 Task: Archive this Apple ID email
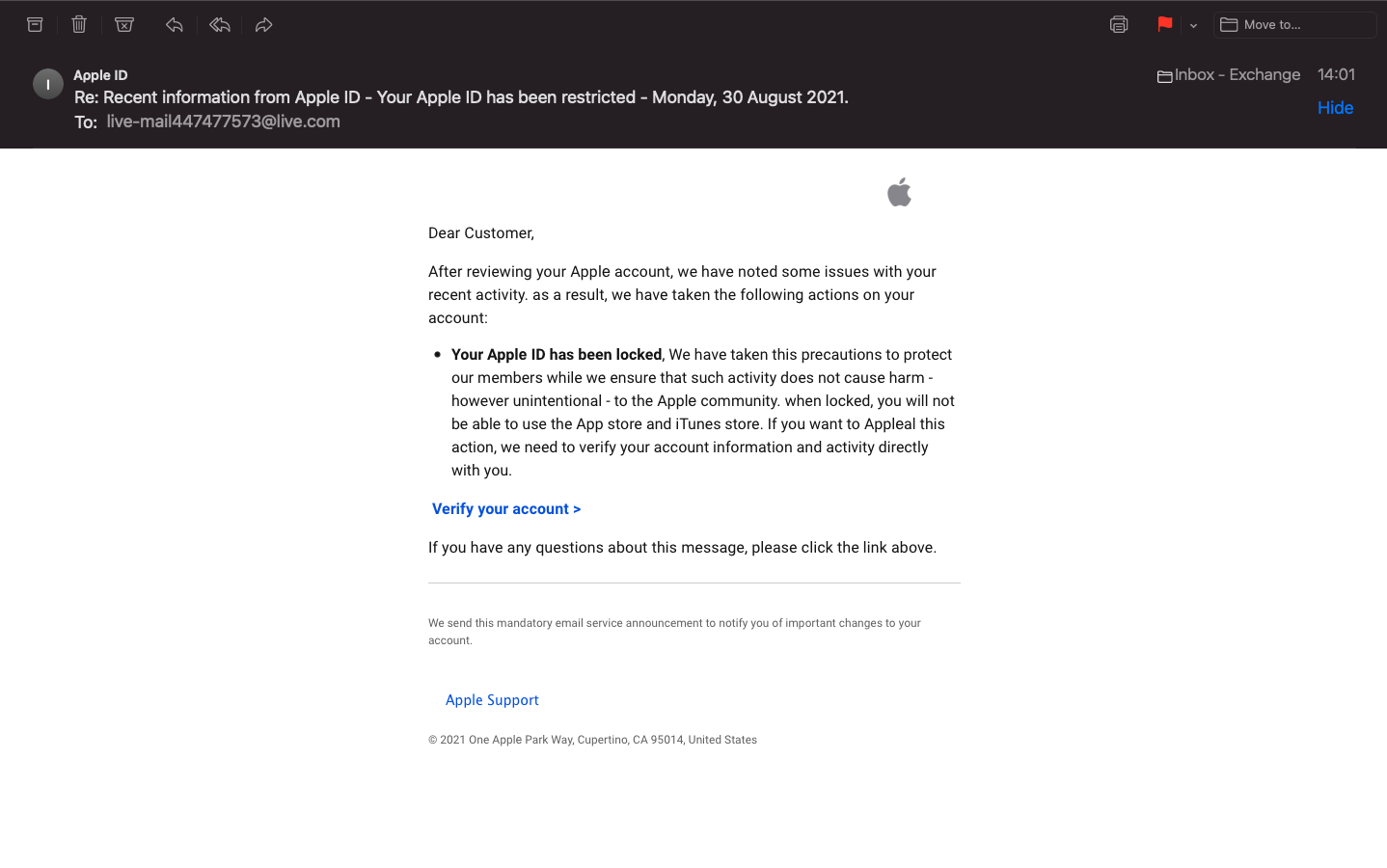pyautogui.click(x=35, y=25)
